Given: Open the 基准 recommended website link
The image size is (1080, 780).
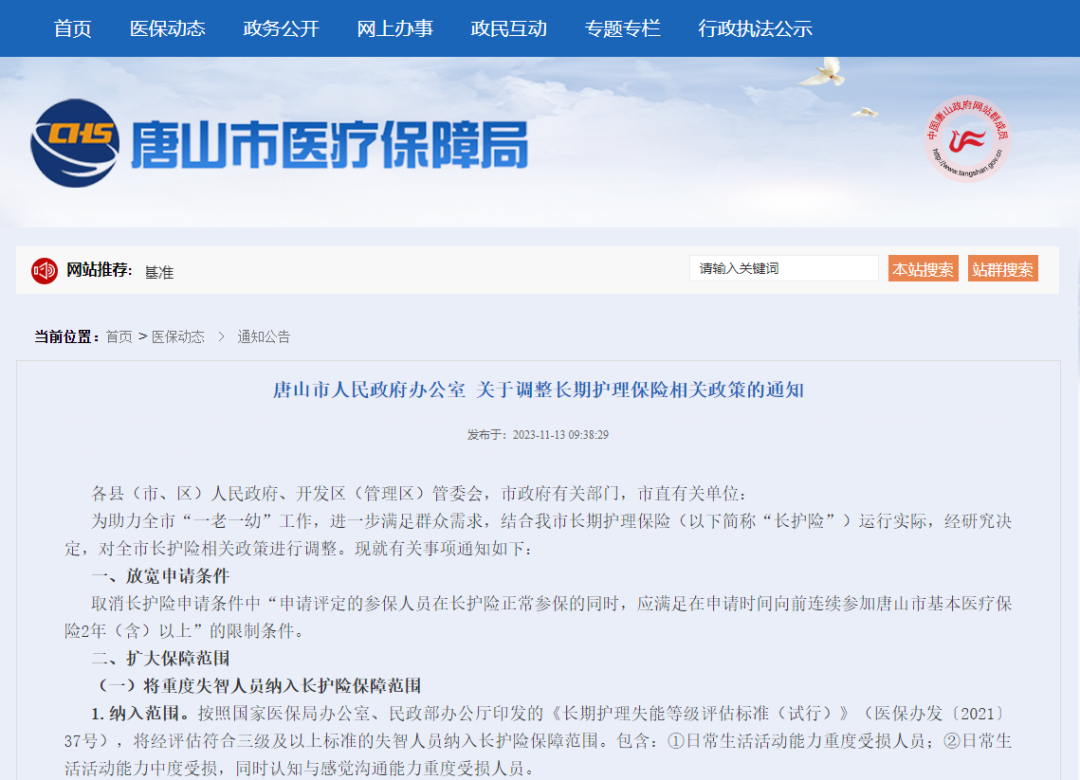Looking at the screenshot, I should point(160,272).
